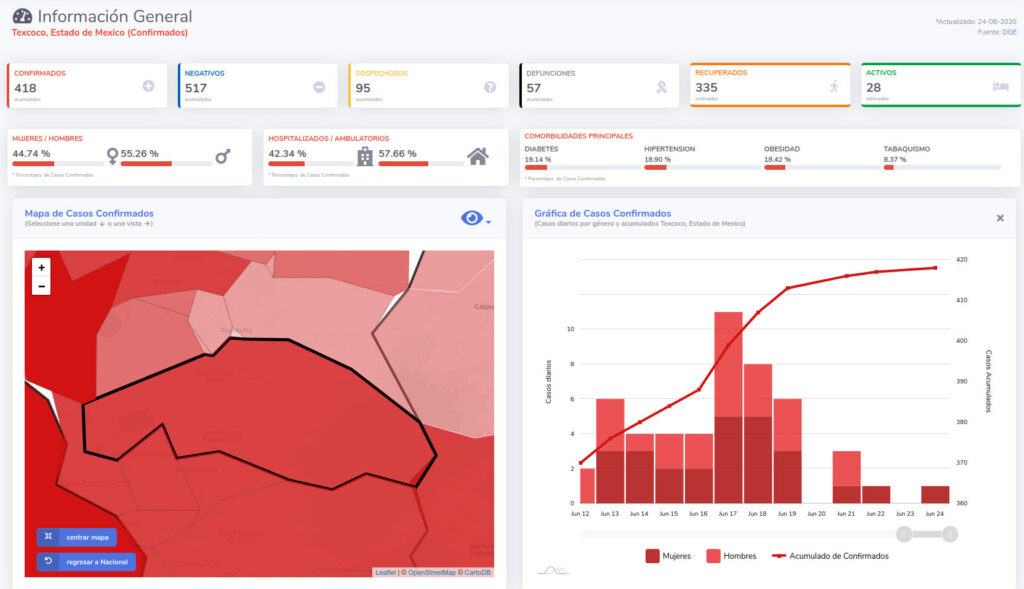1024x589 pixels.
Task: Click the dashboard gauge icon beside Información General
Action: (22, 17)
